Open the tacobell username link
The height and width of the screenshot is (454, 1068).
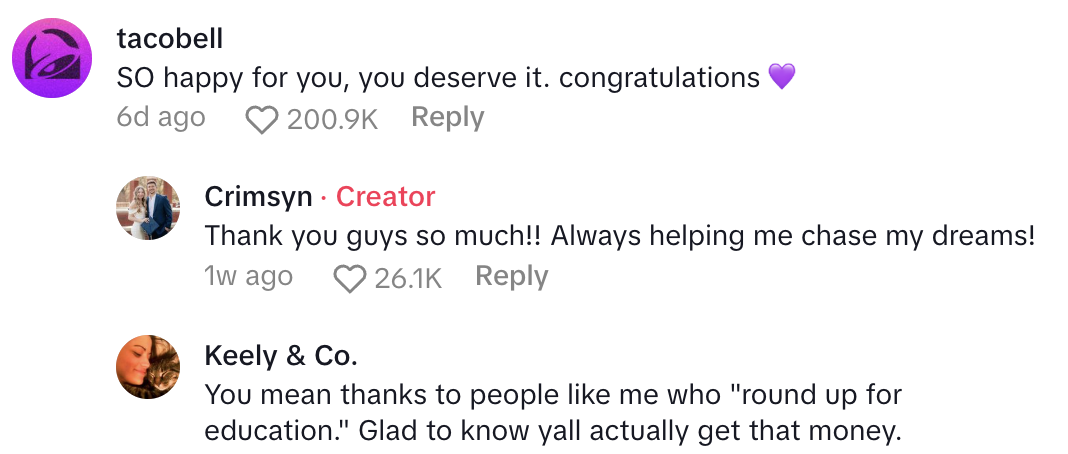click(169, 39)
